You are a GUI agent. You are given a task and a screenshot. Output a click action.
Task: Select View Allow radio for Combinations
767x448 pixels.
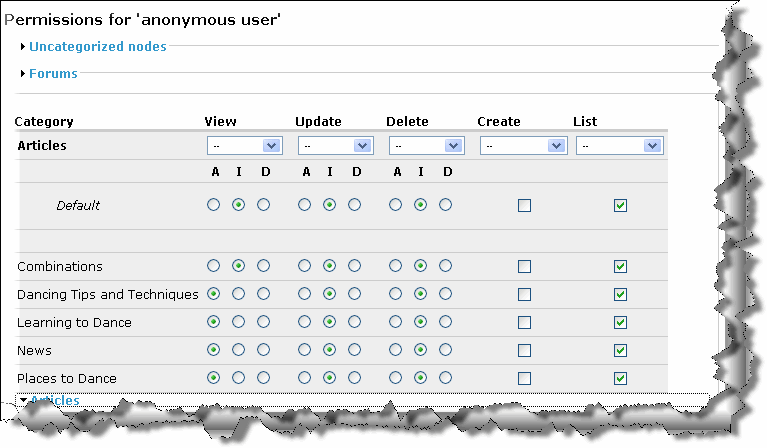(x=213, y=266)
